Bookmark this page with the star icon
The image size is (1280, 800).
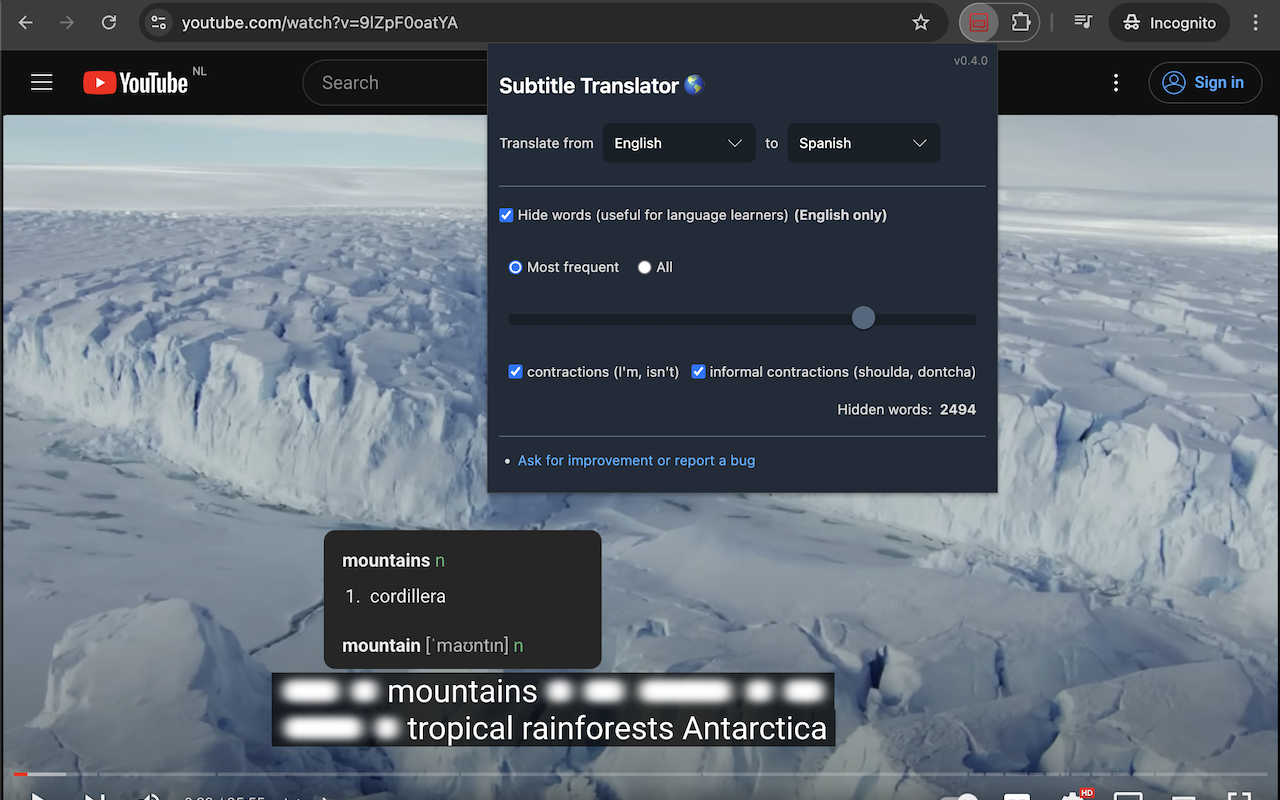pyautogui.click(x=921, y=23)
